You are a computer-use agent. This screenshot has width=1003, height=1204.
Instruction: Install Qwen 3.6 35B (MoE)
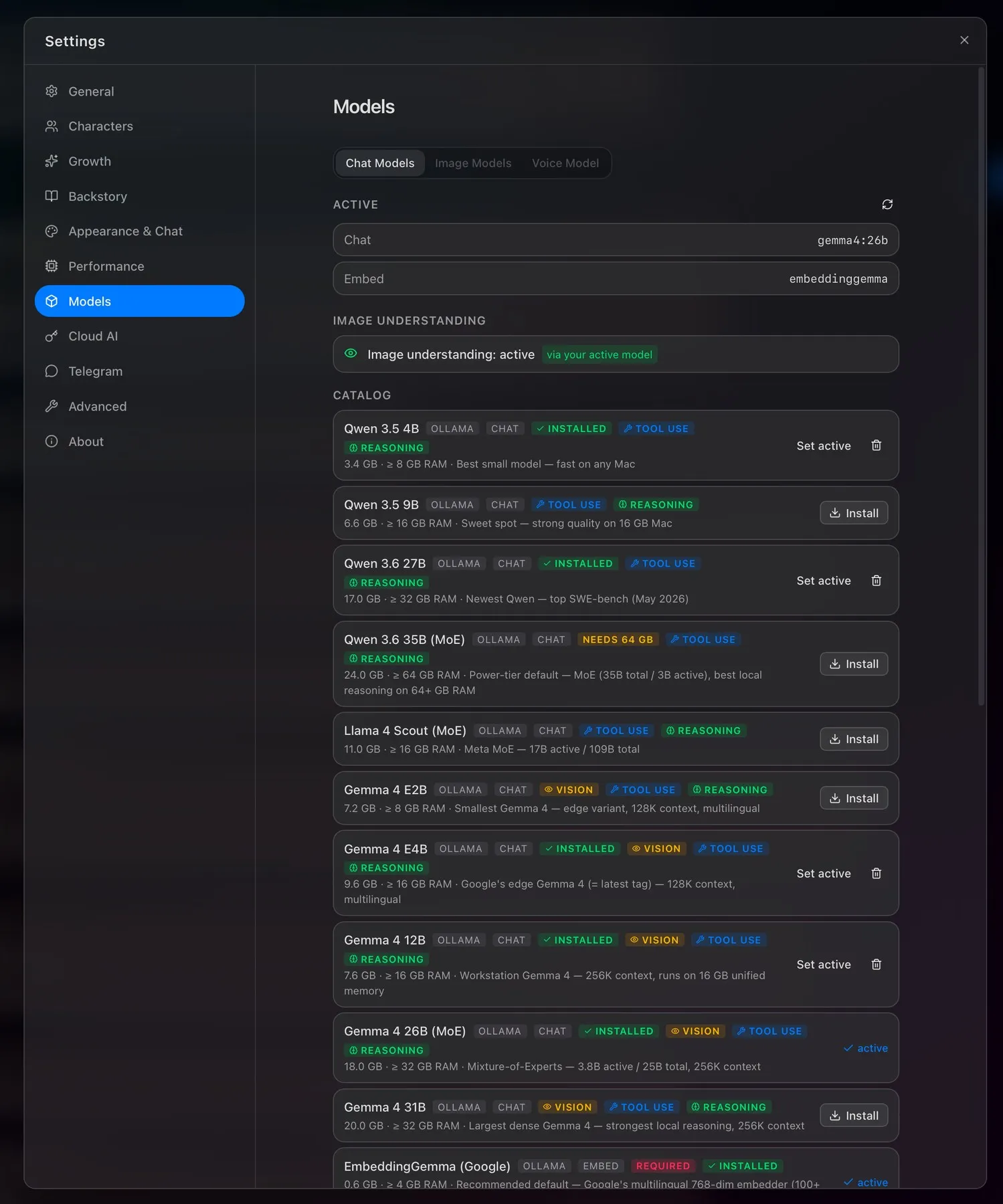coord(854,664)
